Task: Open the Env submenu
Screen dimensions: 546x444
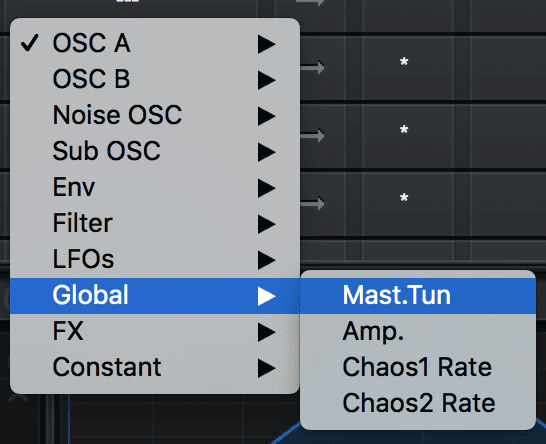Action: pos(155,188)
